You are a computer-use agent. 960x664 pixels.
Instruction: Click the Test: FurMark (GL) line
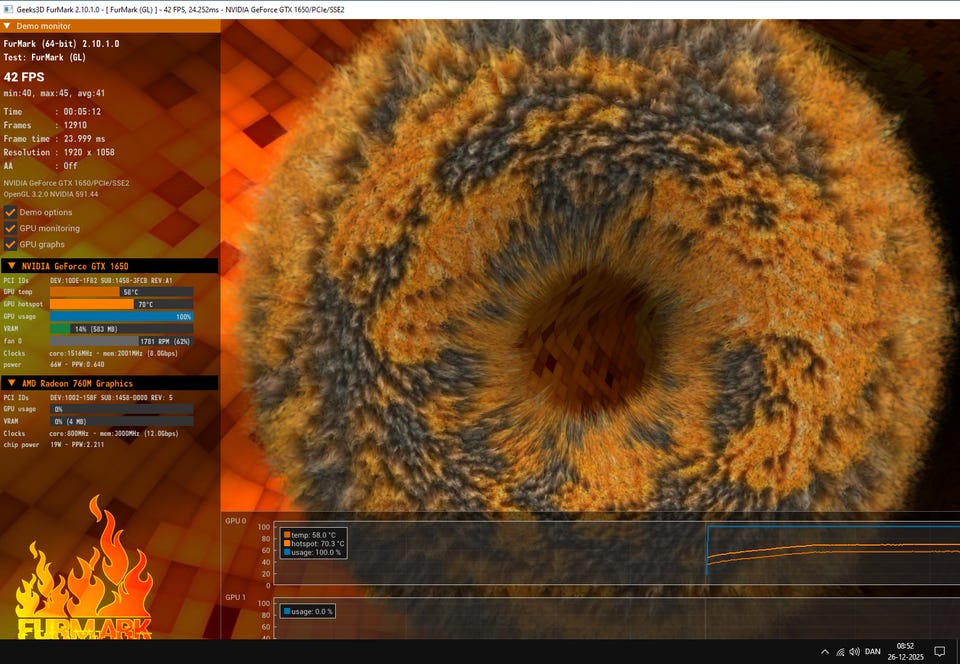point(45,57)
